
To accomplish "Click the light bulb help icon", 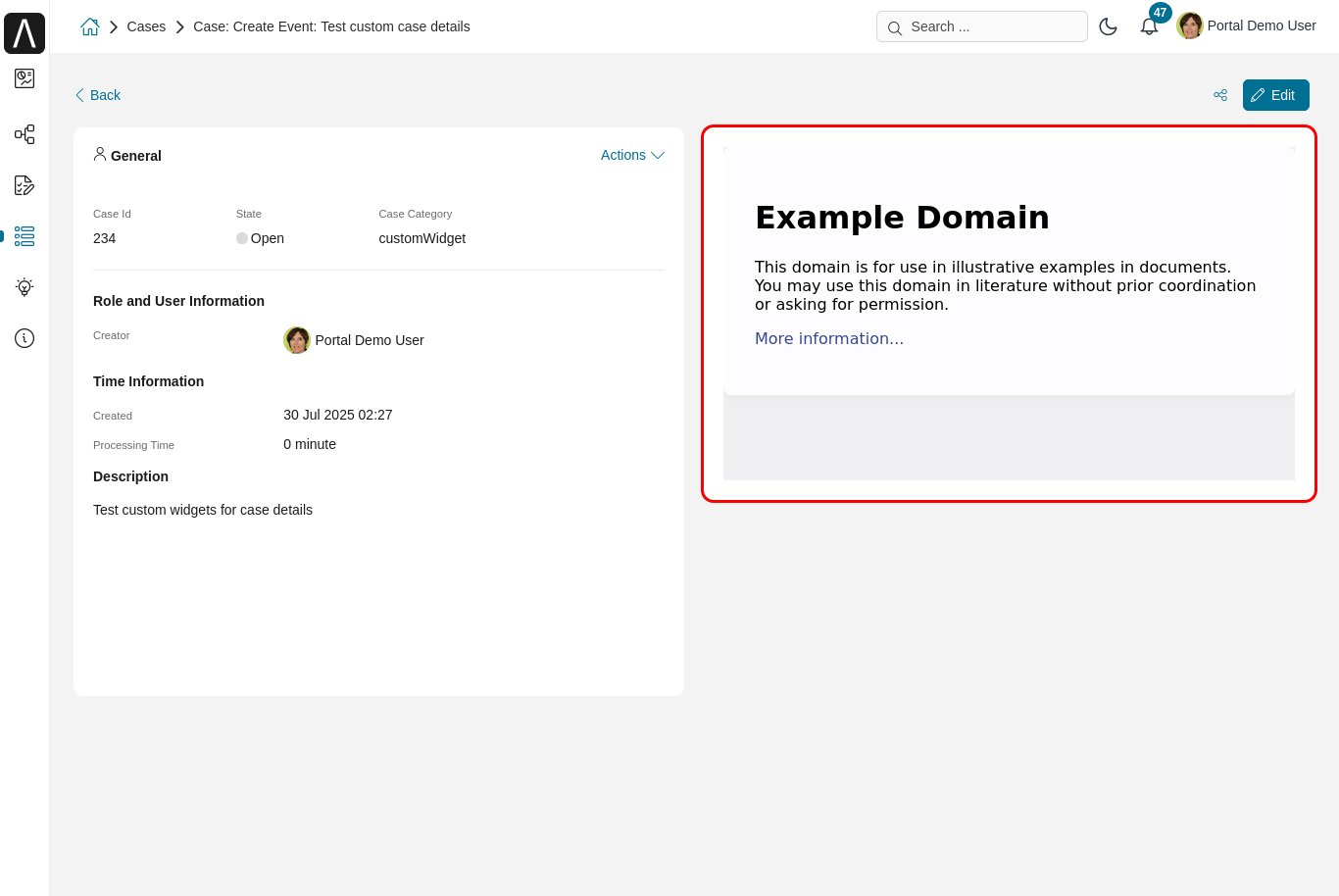I will click(25, 287).
